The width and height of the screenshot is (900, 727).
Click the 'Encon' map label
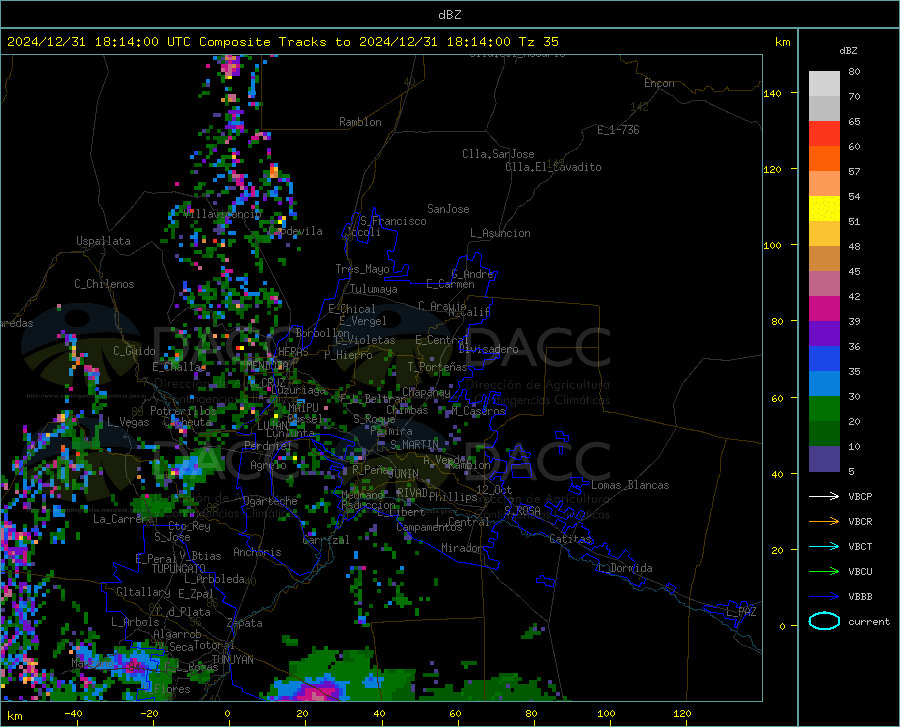[x=659, y=83]
